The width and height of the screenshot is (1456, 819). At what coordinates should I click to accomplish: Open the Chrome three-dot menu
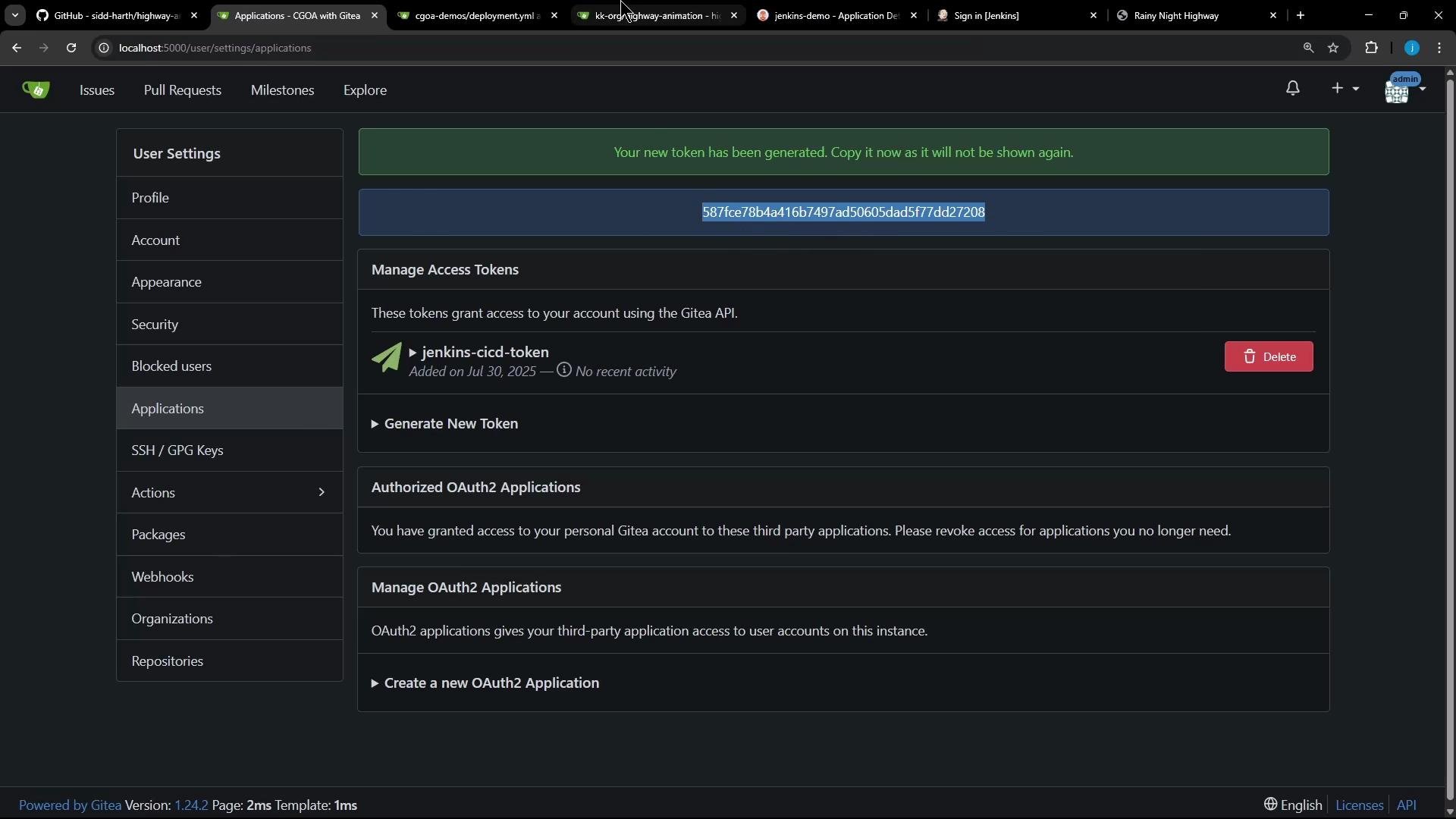(1439, 48)
